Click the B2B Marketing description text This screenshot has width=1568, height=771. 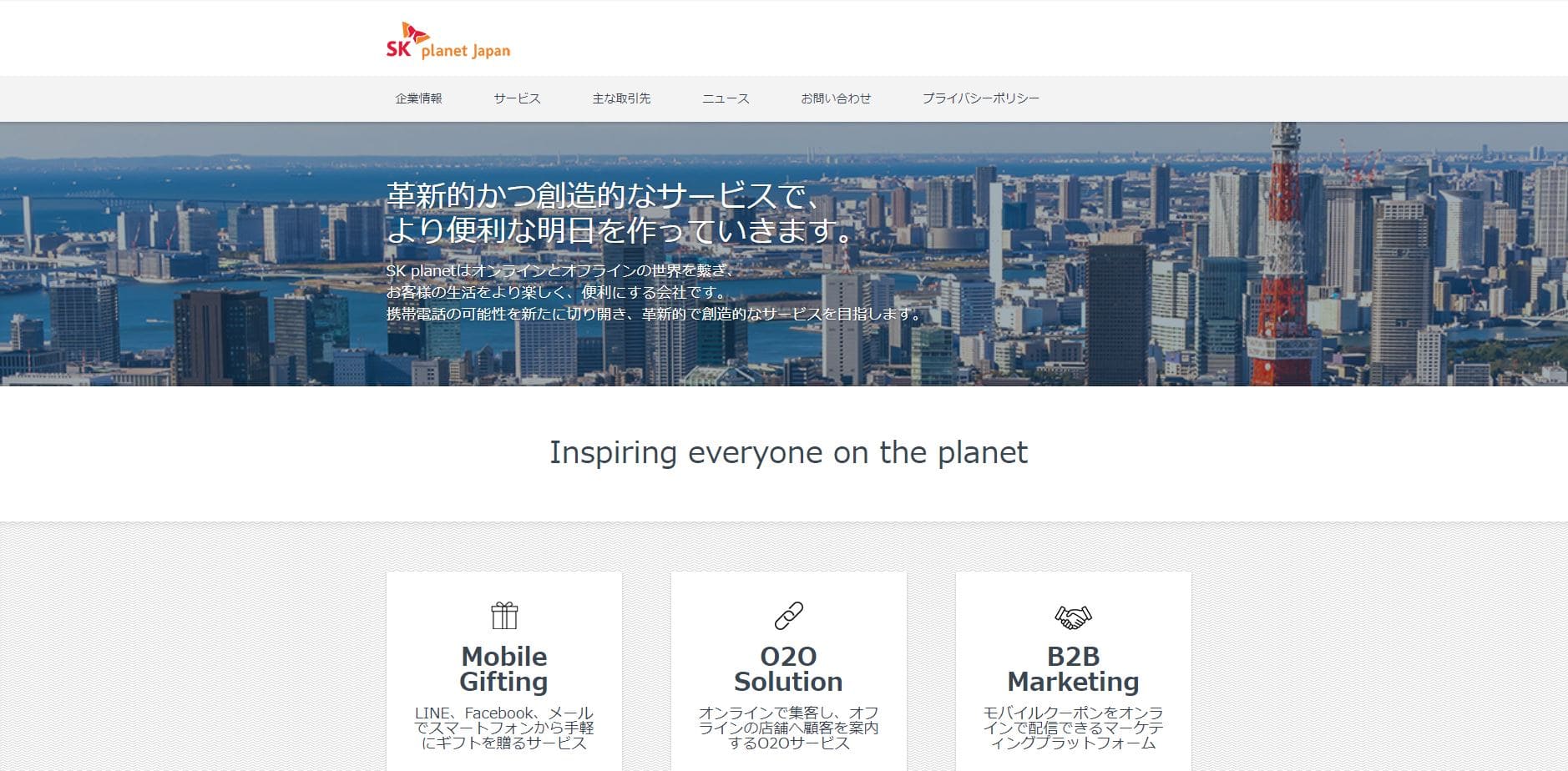coord(1074,728)
